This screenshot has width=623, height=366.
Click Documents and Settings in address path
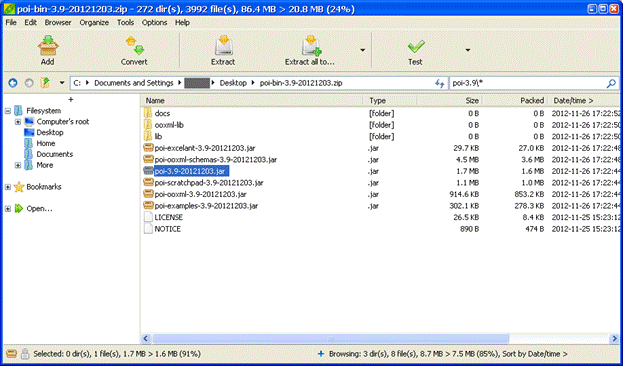[x=134, y=83]
